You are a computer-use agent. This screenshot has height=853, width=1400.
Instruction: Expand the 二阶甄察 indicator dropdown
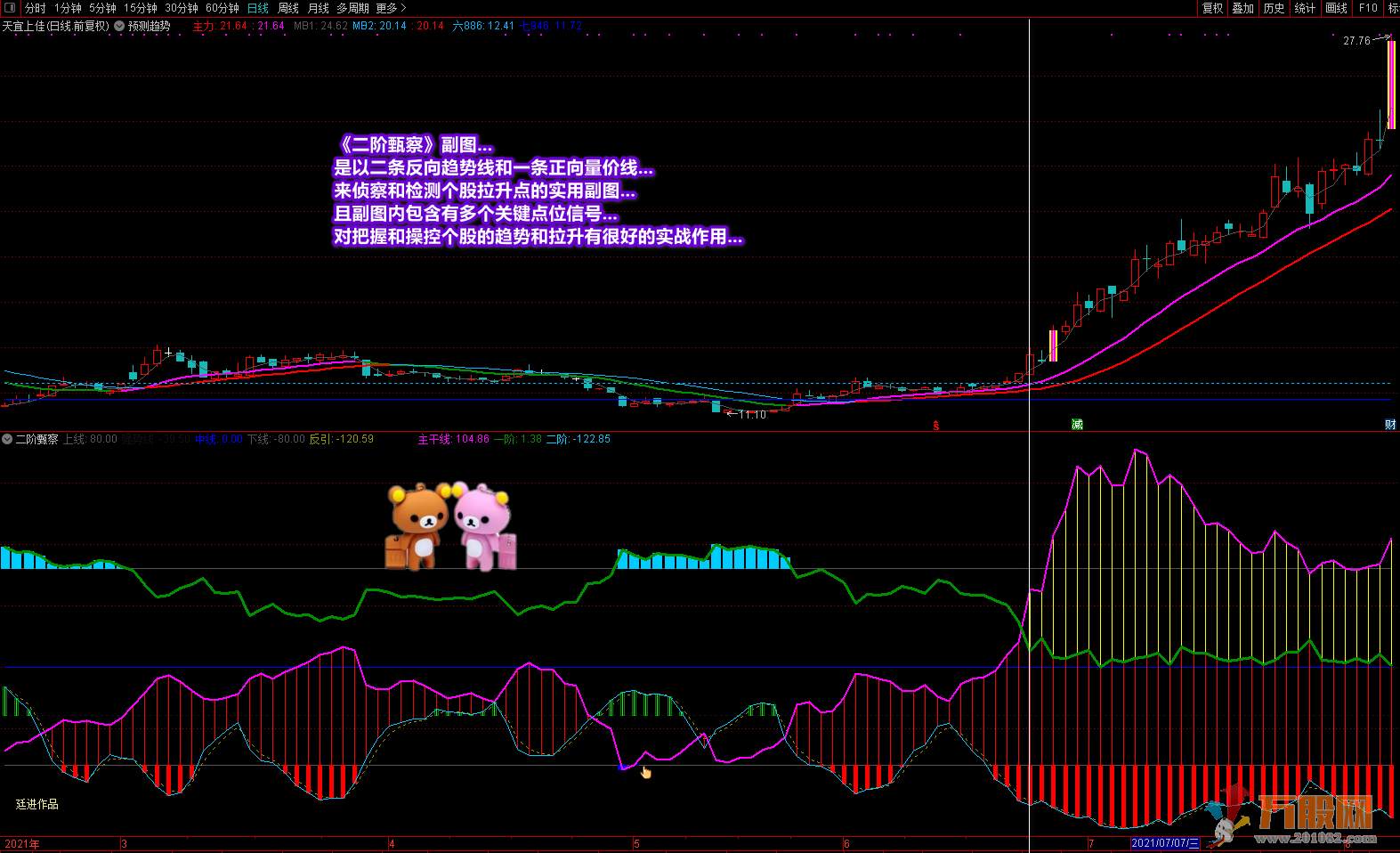click(x=7, y=439)
